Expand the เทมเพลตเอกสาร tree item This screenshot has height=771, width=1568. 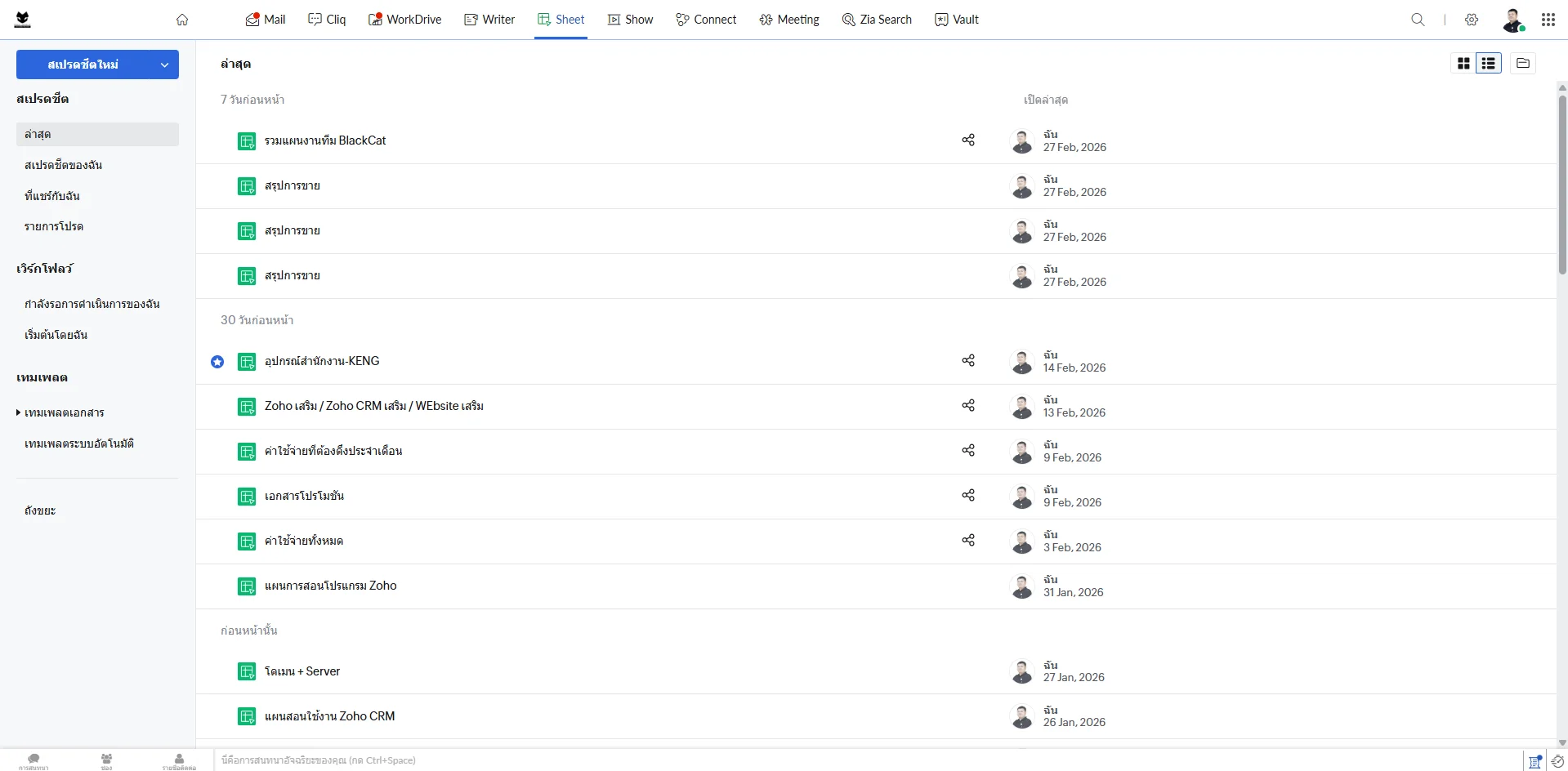(x=19, y=412)
